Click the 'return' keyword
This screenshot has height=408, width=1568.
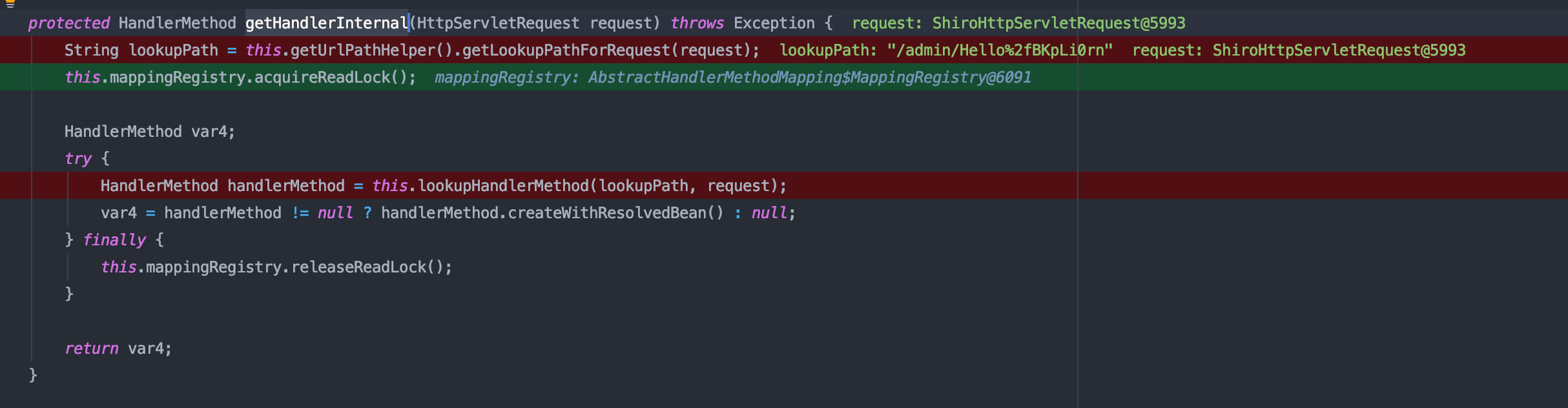91,349
